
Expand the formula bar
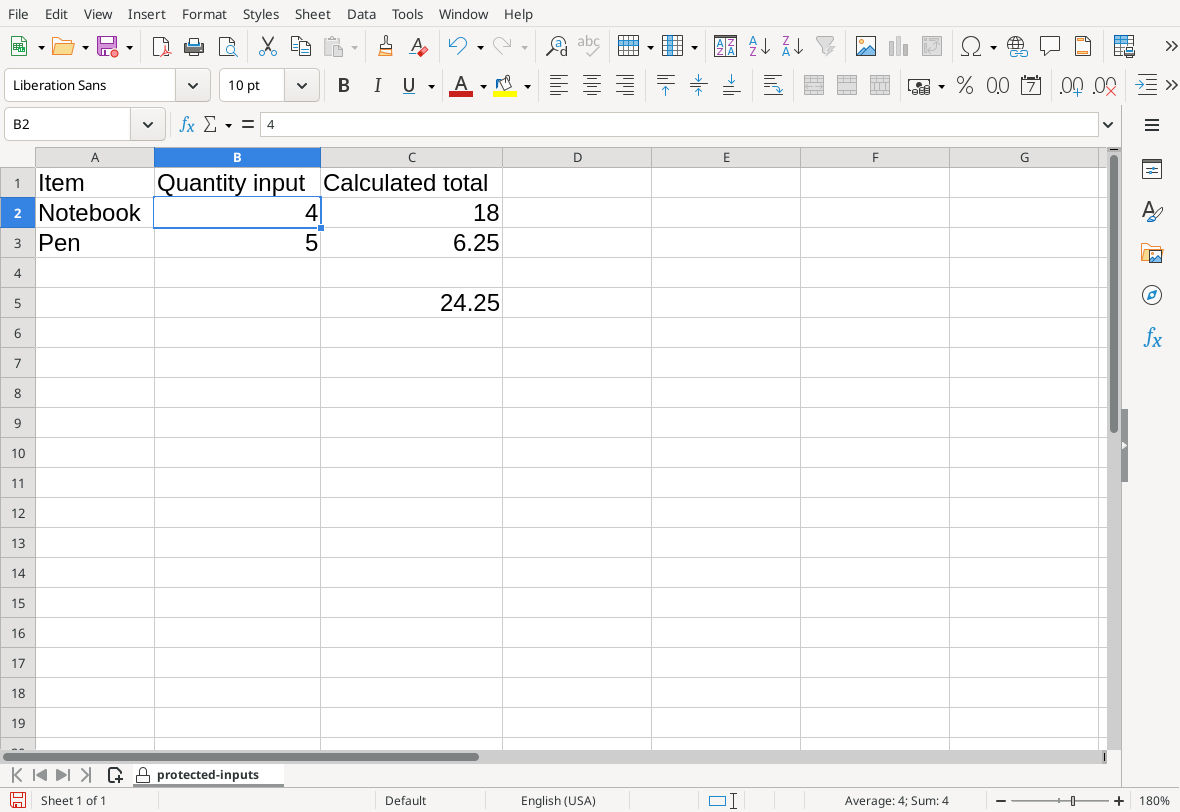[1108, 125]
